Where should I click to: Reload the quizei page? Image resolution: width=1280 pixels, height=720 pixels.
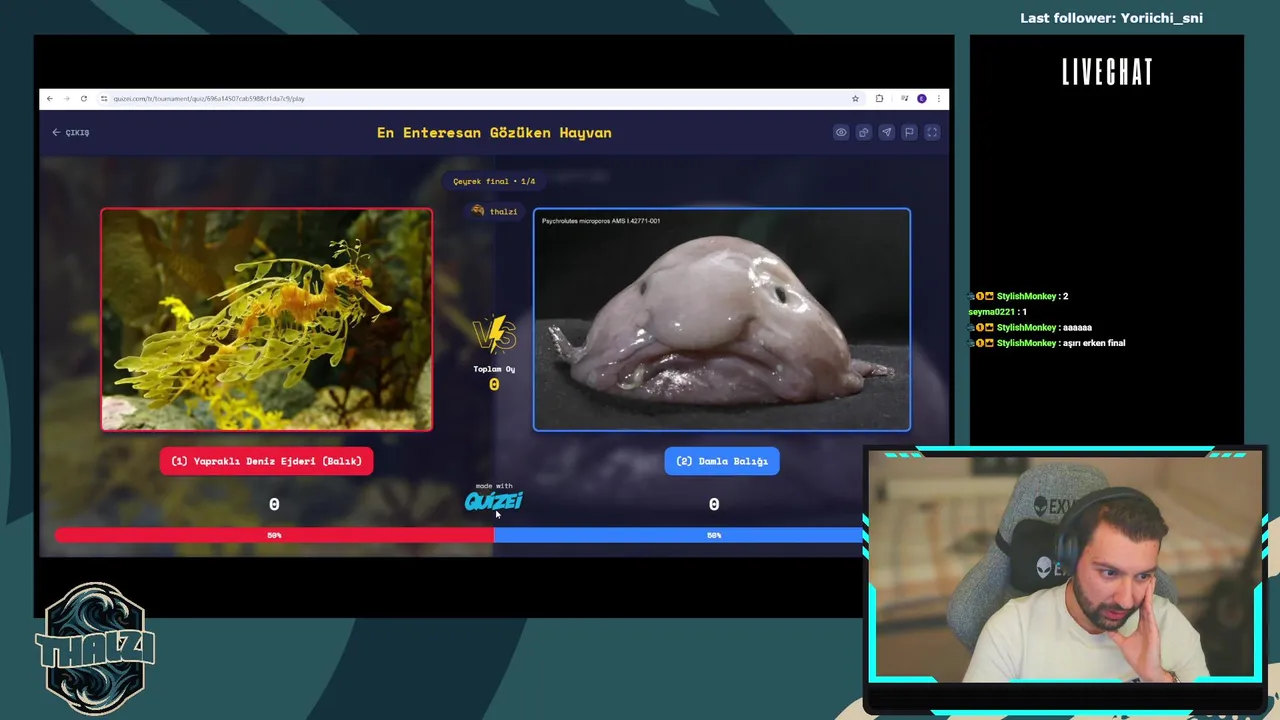tap(84, 99)
